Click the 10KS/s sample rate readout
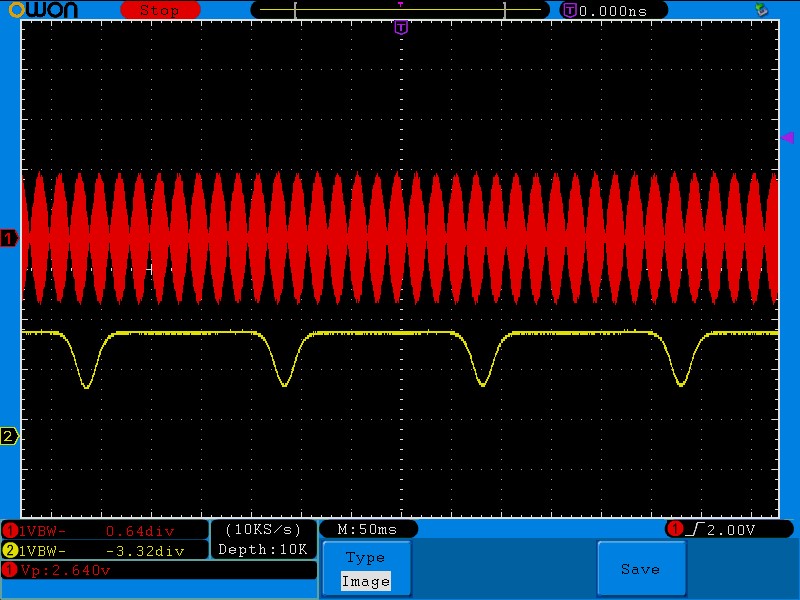 tap(264, 529)
